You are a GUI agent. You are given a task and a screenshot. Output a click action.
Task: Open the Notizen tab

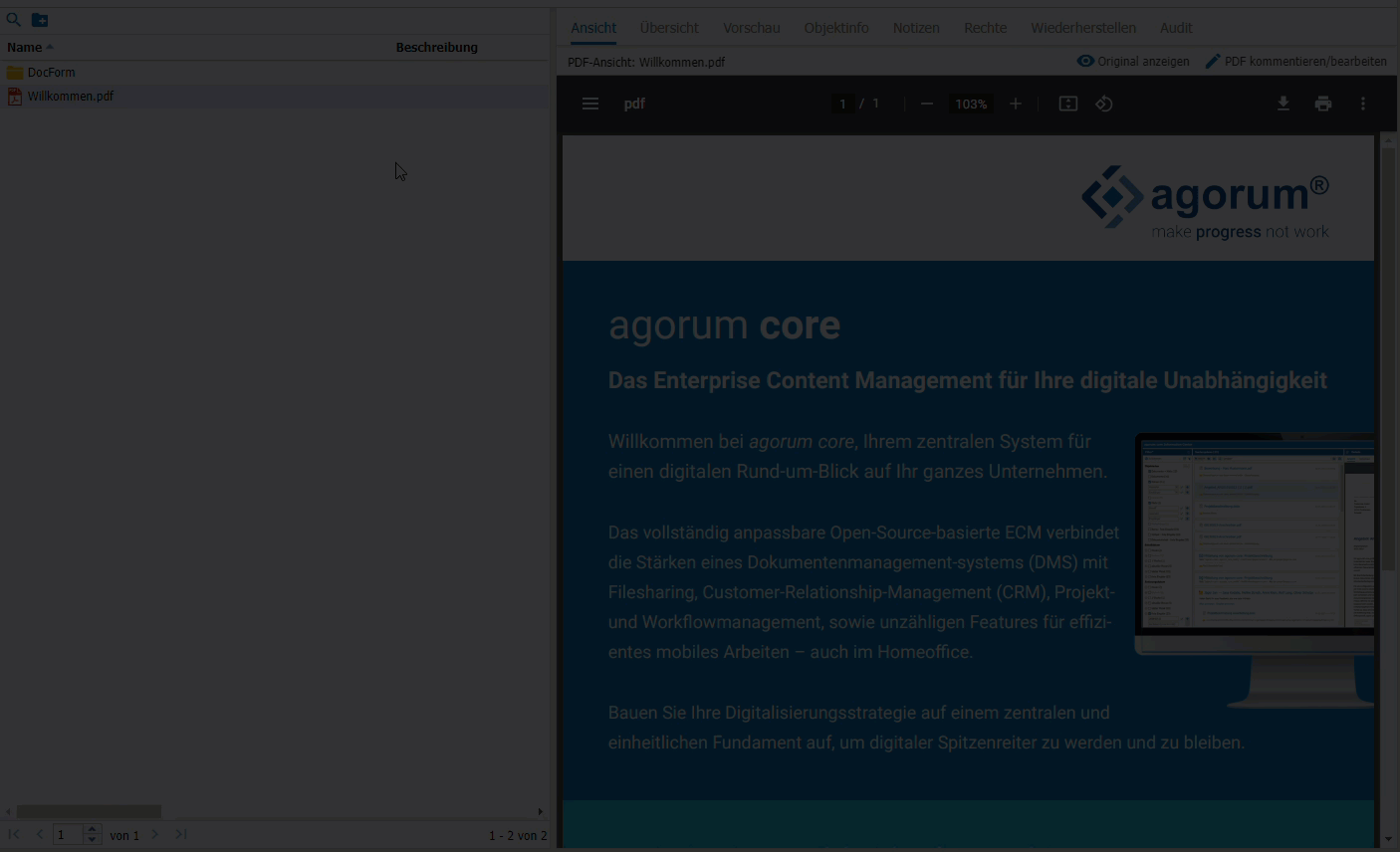pyautogui.click(x=916, y=28)
